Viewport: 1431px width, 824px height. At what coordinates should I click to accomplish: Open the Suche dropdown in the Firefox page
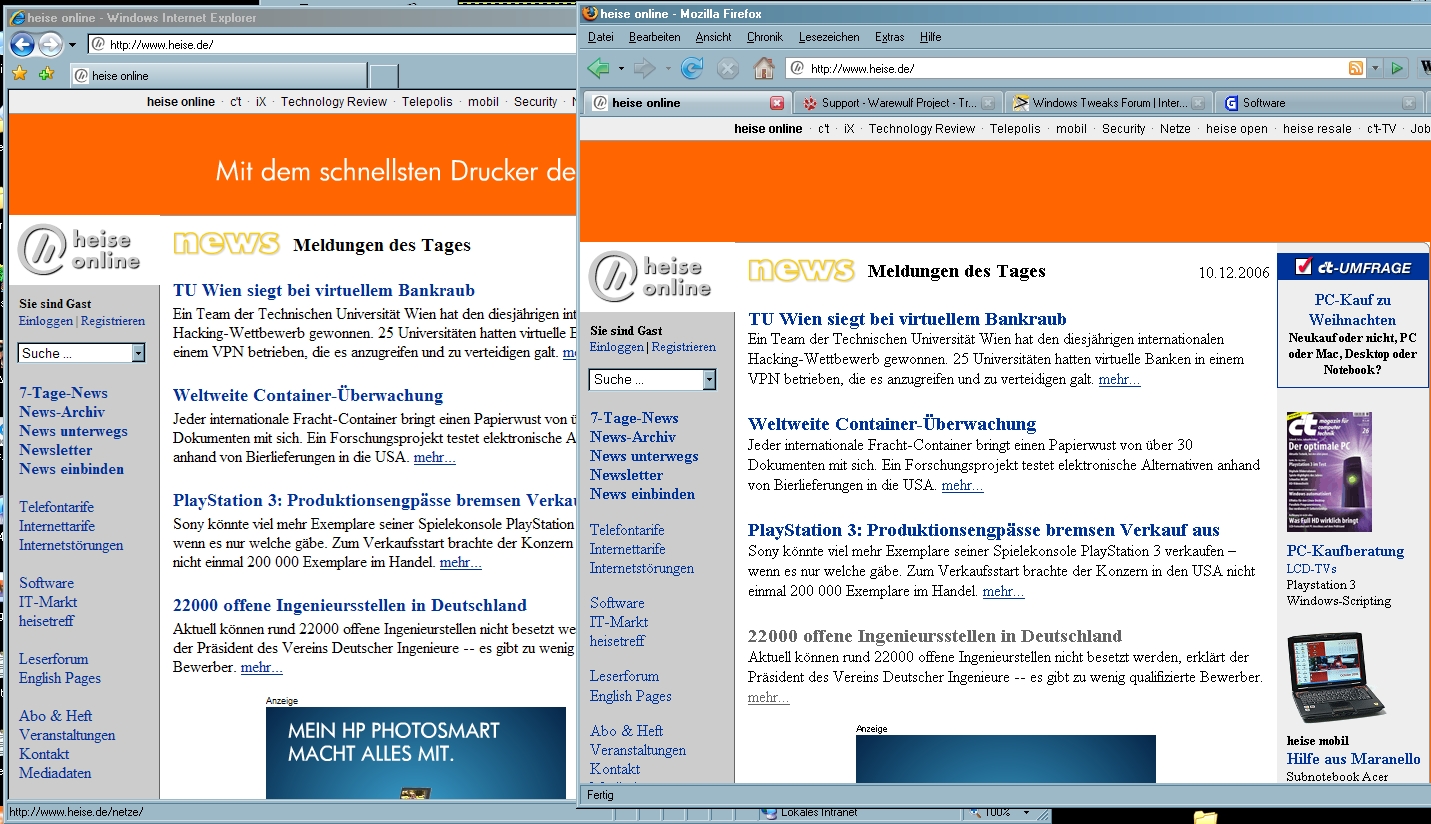click(709, 380)
